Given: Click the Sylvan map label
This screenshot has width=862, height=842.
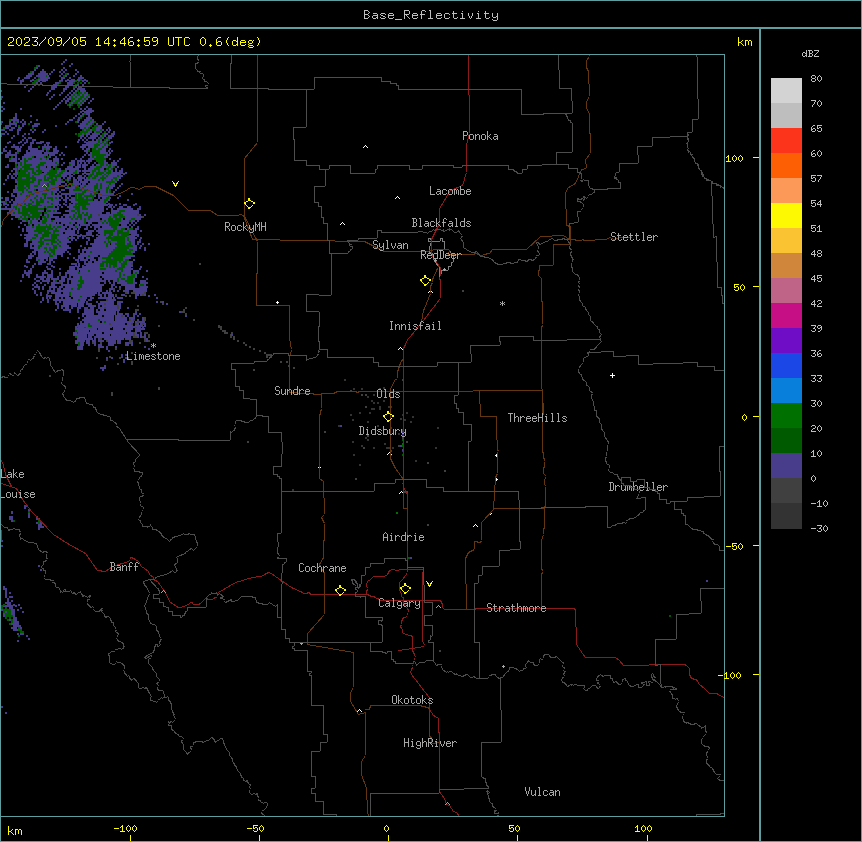Looking at the screenshot, I should point(390,245).
